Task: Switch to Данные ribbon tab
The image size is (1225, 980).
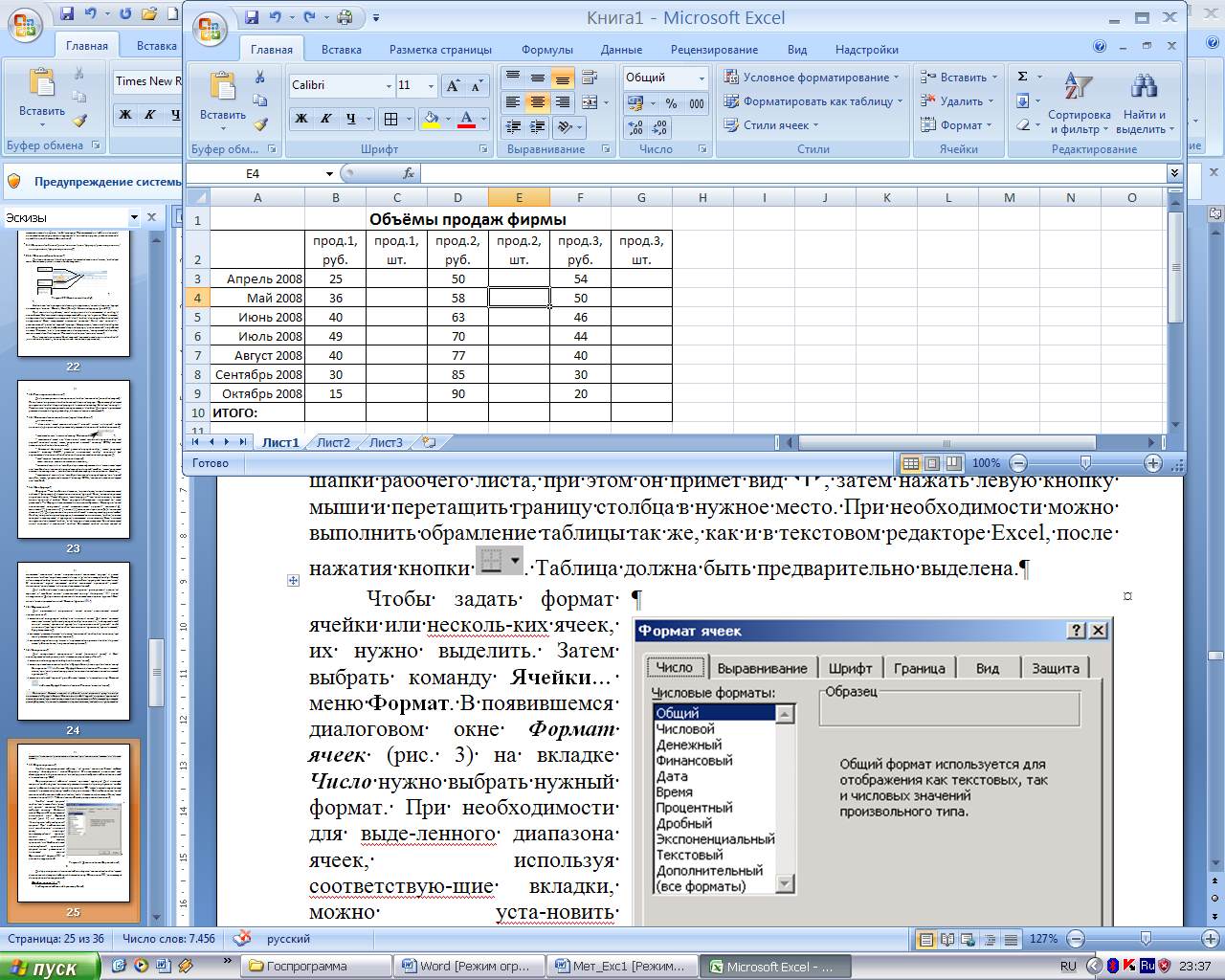Action: [x=621, y=50]
